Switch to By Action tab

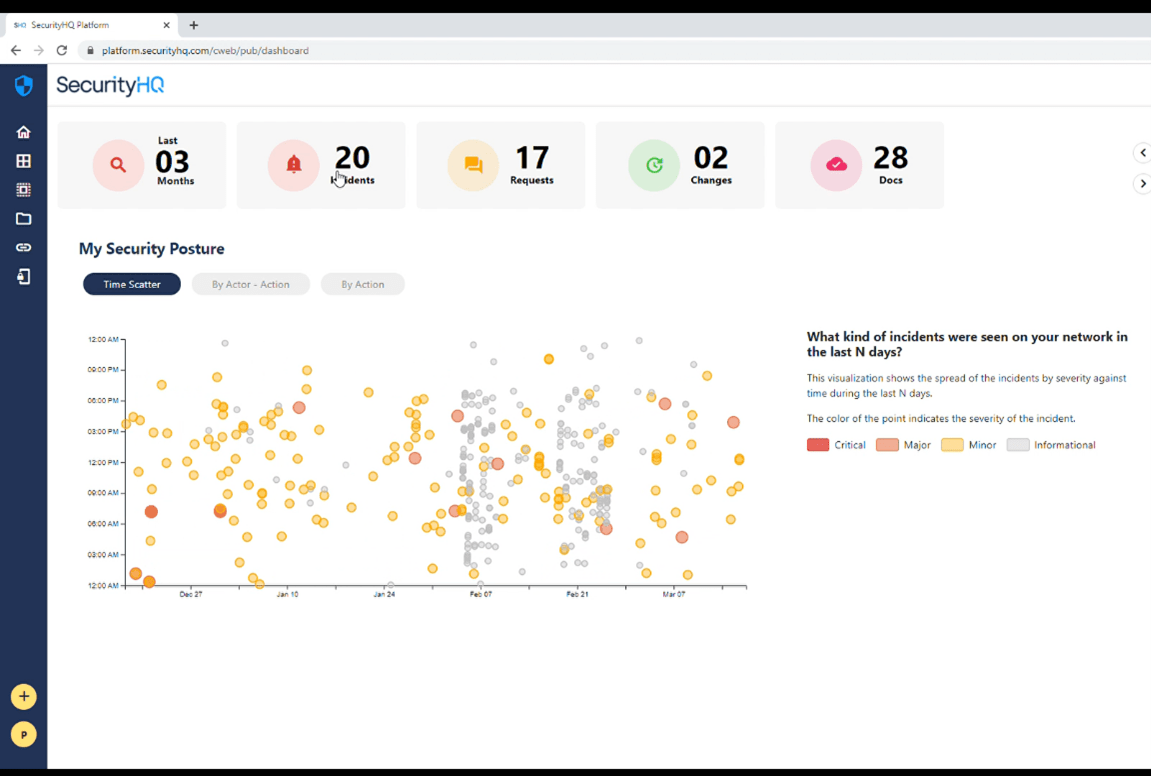coord(362,285)
